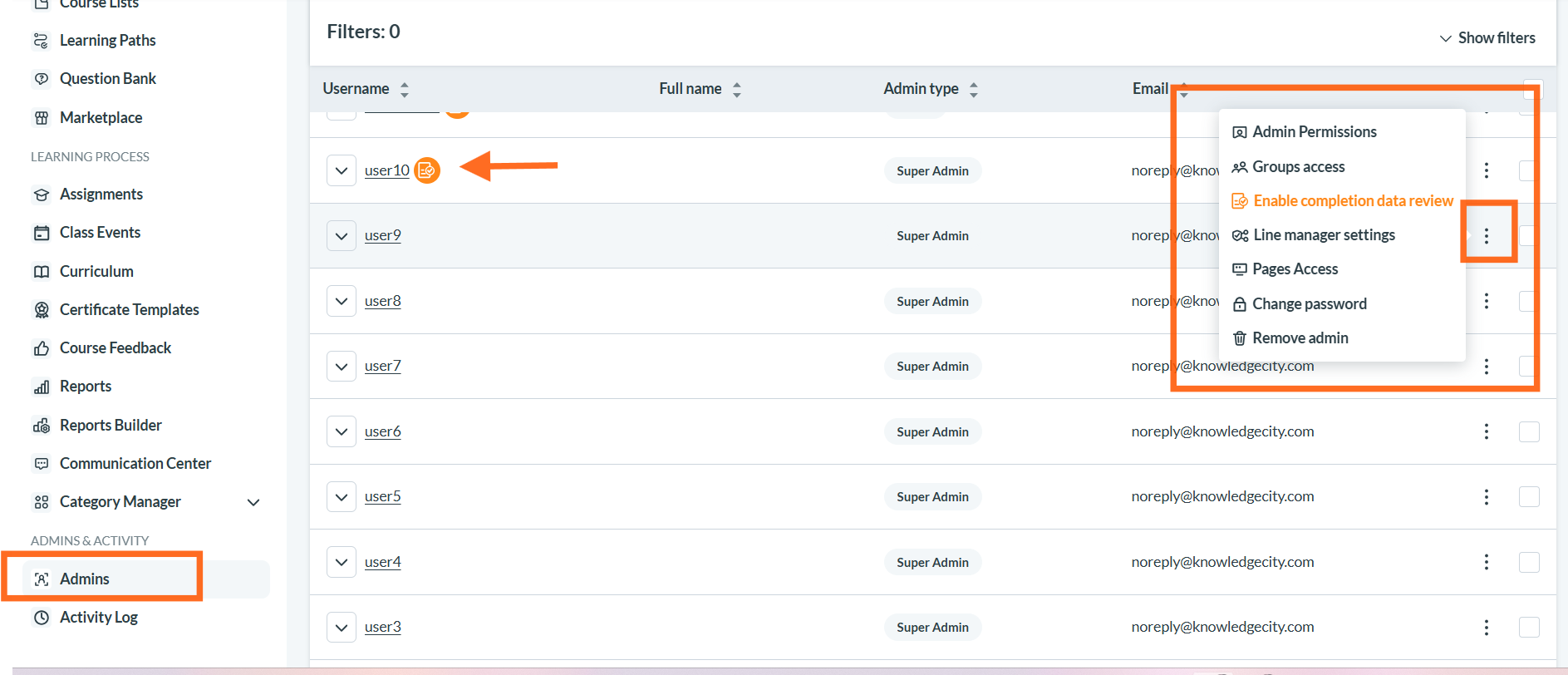The width and height of the screenshot is (1568, 675).
Task: Click the Curriculum book icon
Action: point(41,272)
